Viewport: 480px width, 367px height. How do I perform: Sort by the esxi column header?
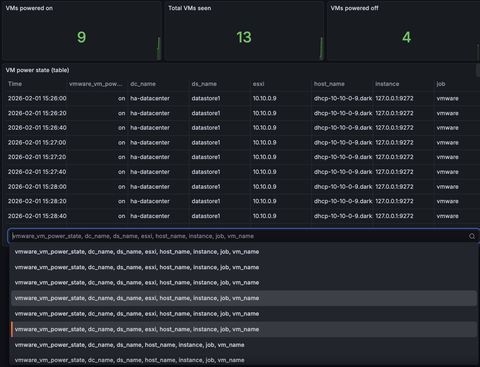coord(258,84)
